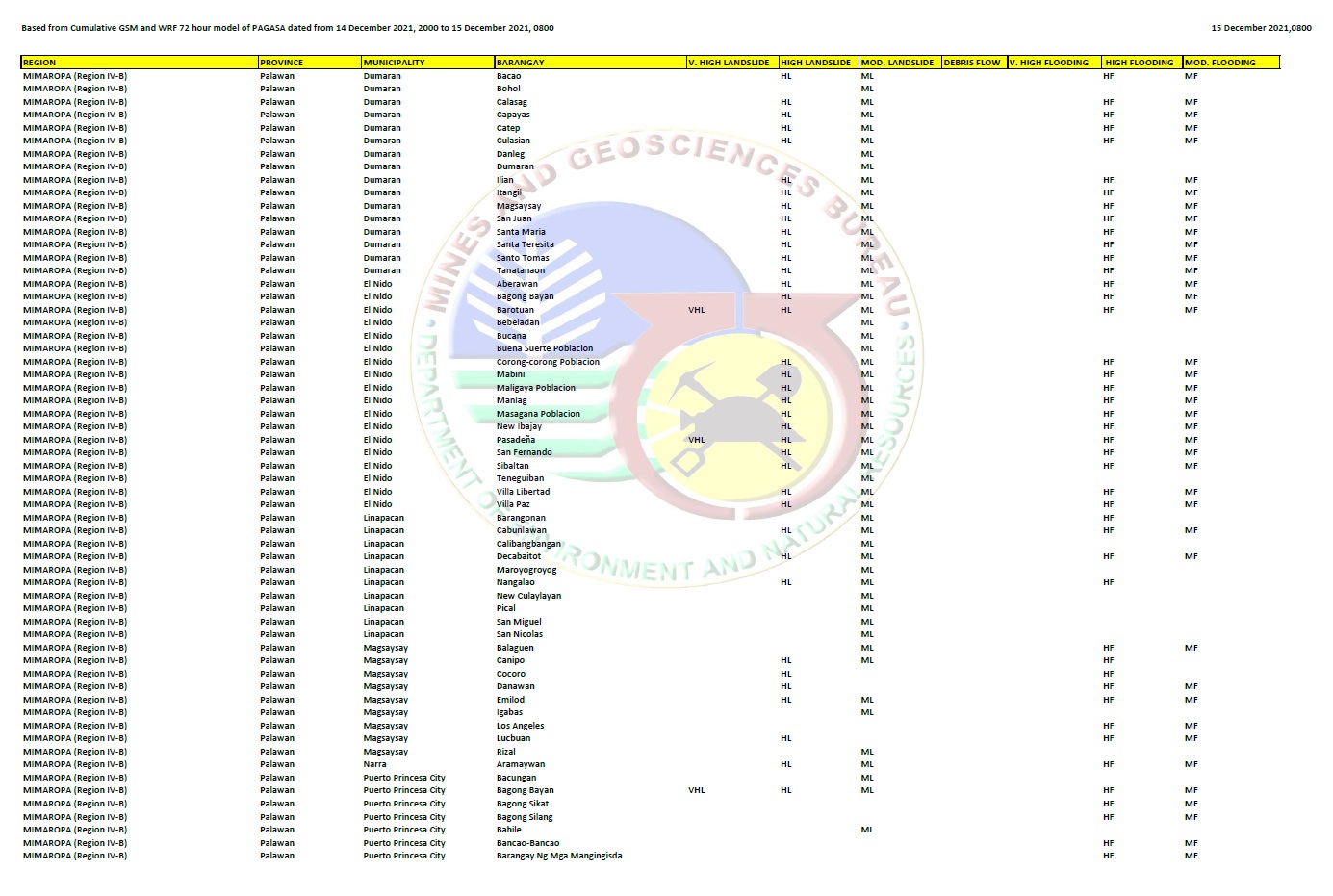The height and width of the screenshot is (896, 1333).
Task: Click barangay name 'Calibangbangan'
Action: tap(528, 543)
